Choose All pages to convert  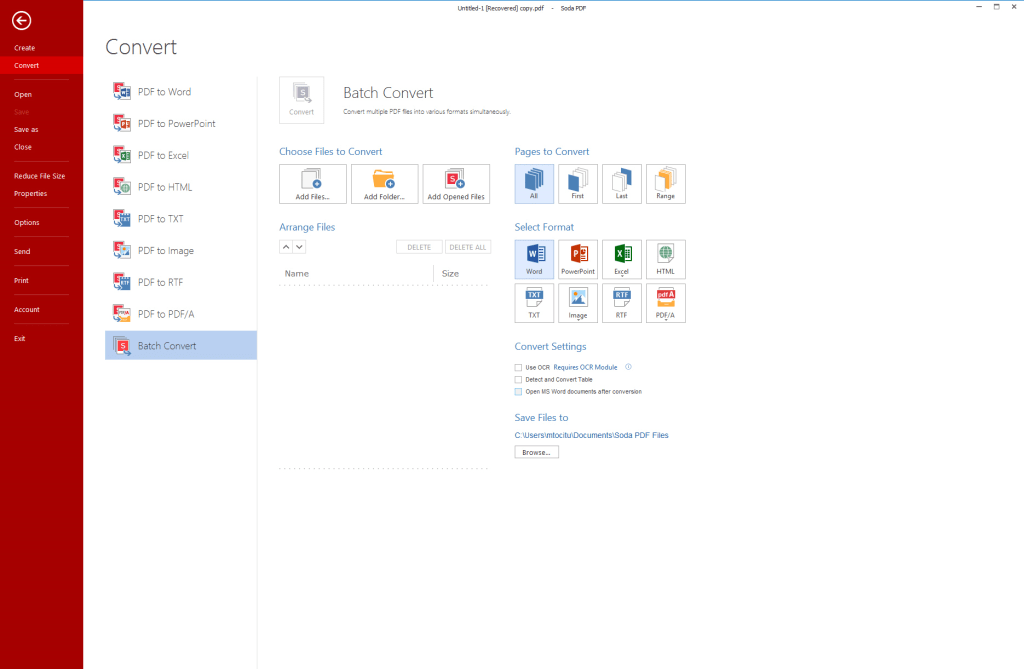(534, 184)
